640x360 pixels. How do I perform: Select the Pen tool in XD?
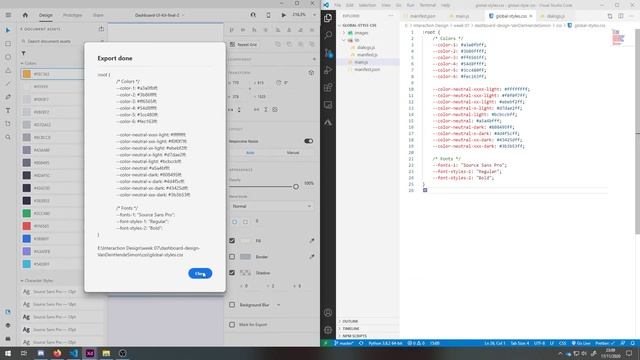coord(8,97)
